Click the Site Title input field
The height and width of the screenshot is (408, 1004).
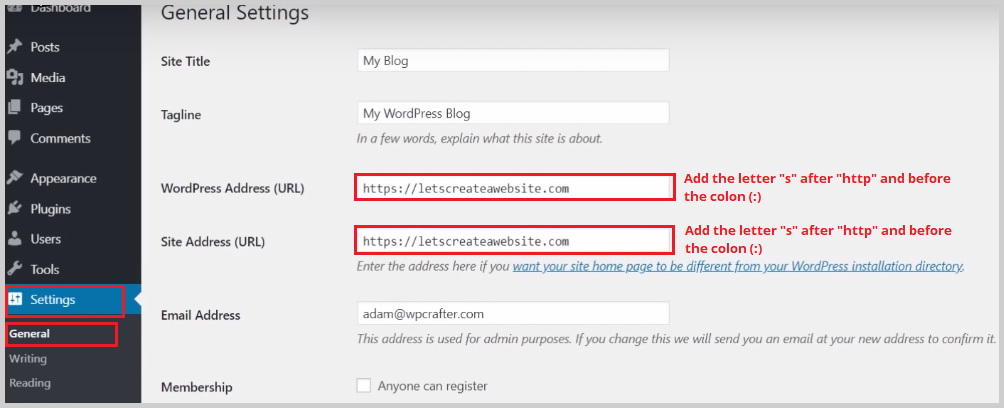tap(514, 60)
